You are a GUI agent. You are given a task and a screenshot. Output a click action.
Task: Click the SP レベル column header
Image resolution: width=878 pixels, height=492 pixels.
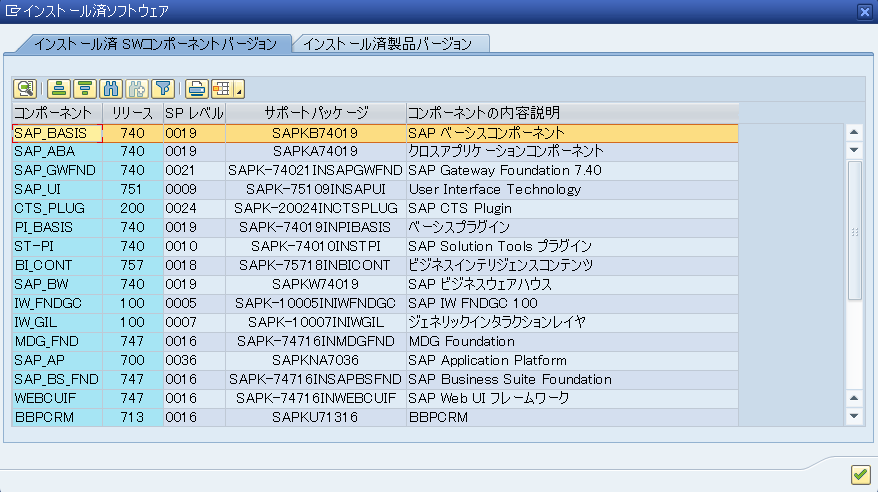[194, 113]
